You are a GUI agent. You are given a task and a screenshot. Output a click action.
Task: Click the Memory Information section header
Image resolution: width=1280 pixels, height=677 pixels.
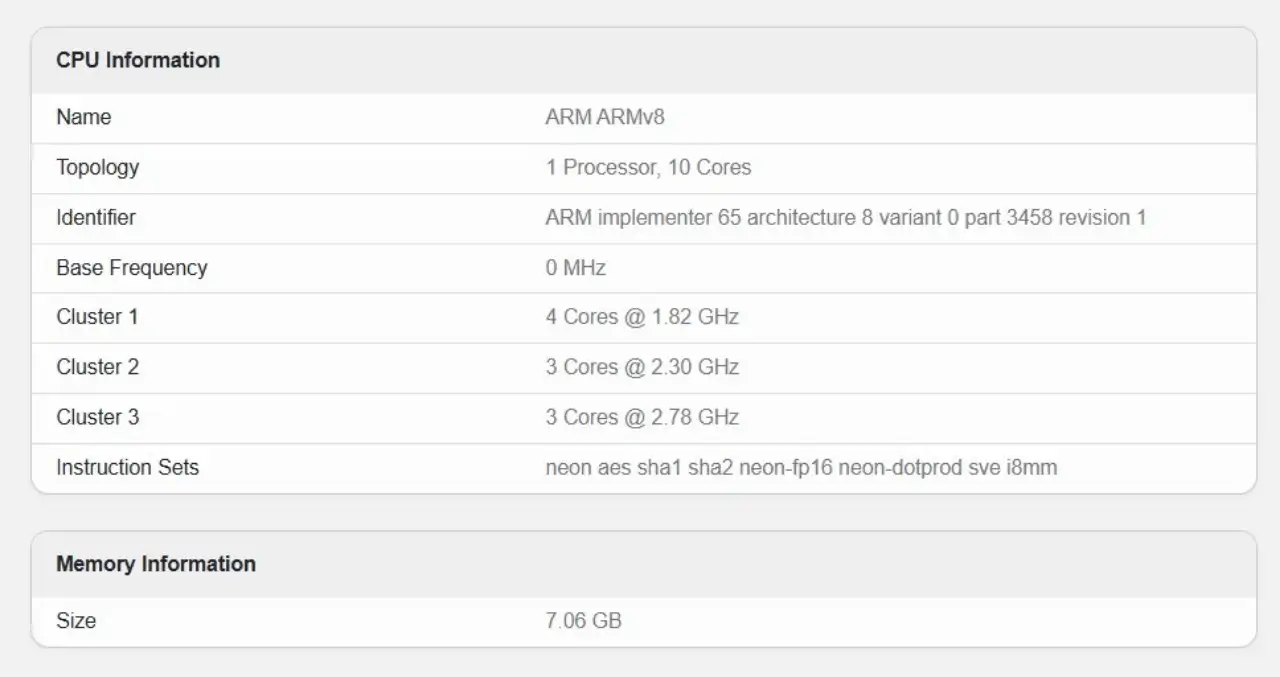coord(156,564)
